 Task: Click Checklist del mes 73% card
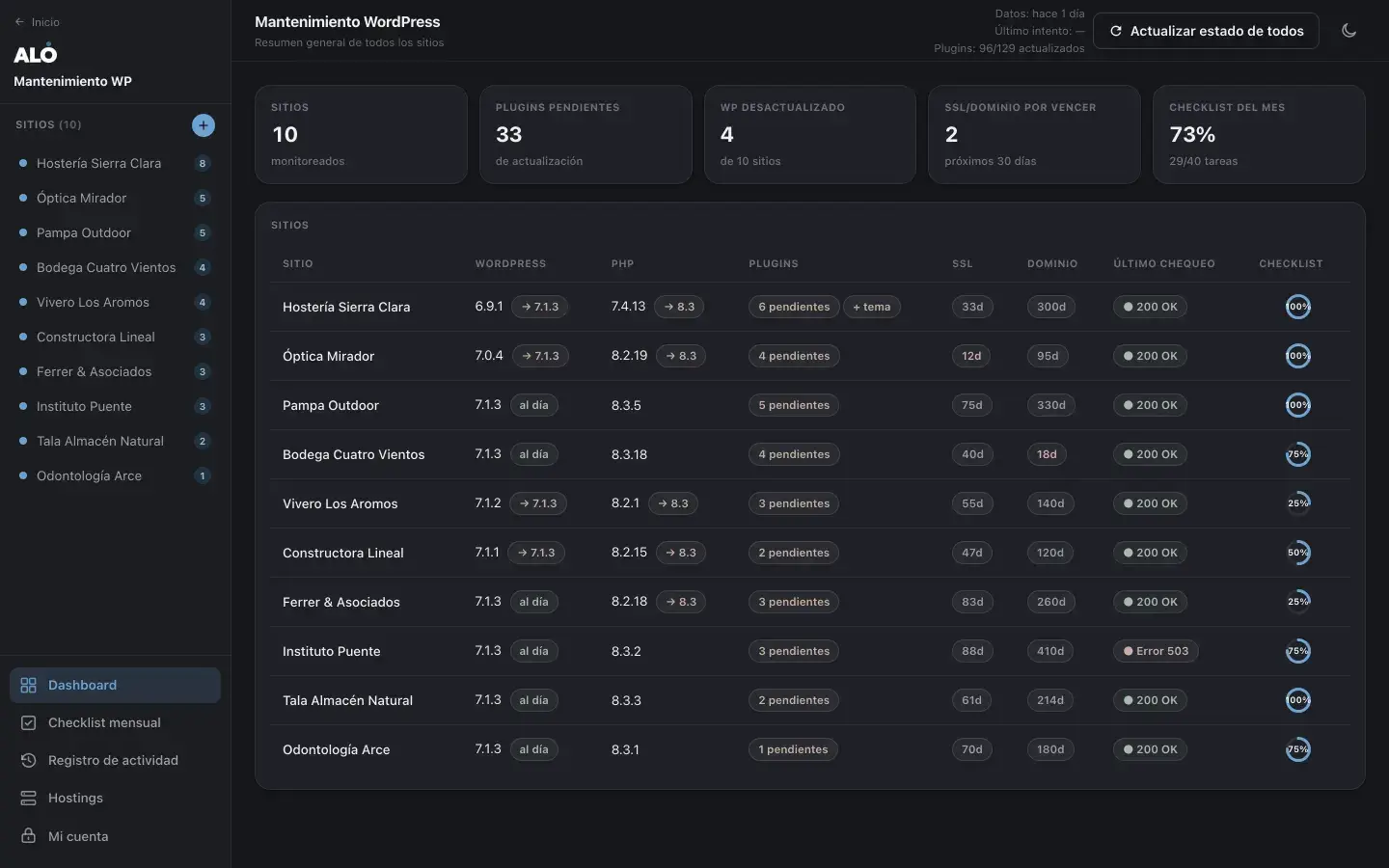[1259, 134]
